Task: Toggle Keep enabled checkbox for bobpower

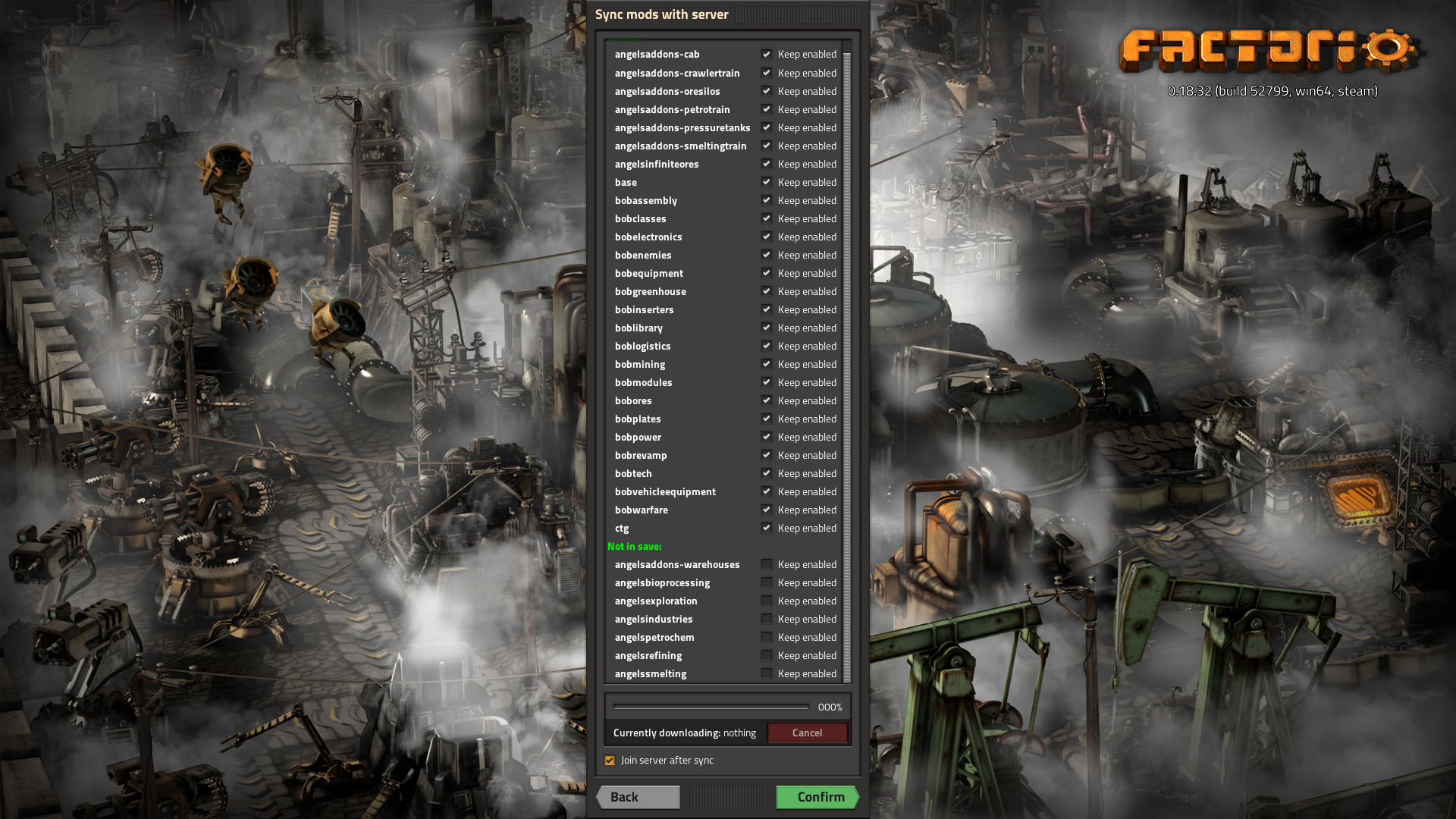Action: coord(767,437)
